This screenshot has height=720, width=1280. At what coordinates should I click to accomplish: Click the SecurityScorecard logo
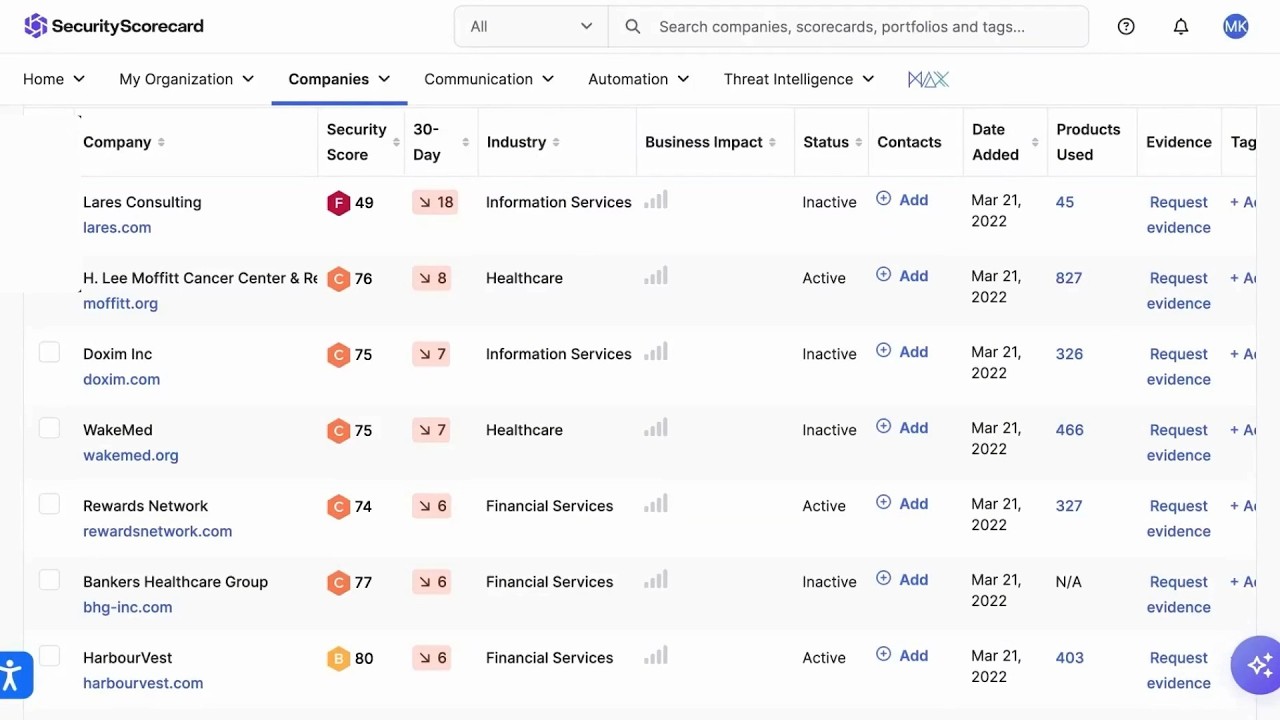click(x=114, y=26)
